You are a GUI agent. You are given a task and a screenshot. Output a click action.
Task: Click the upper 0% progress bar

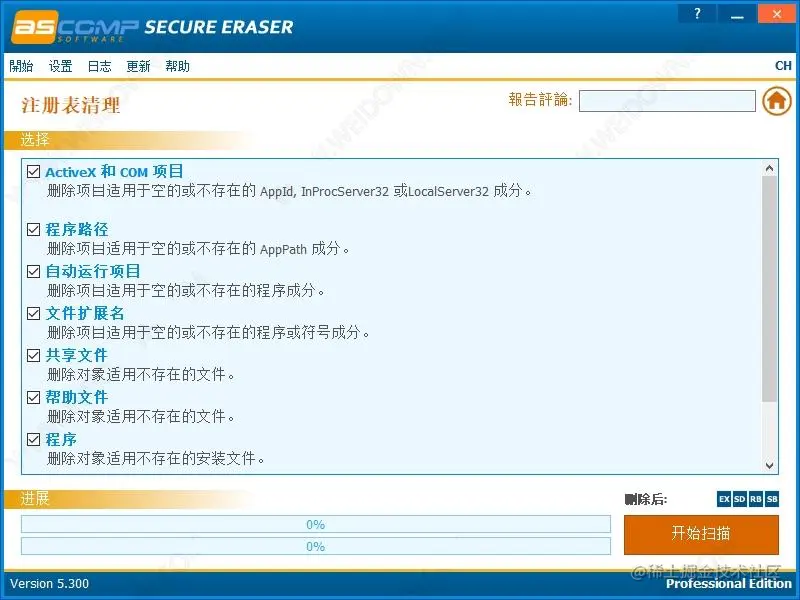pos(316,524)
